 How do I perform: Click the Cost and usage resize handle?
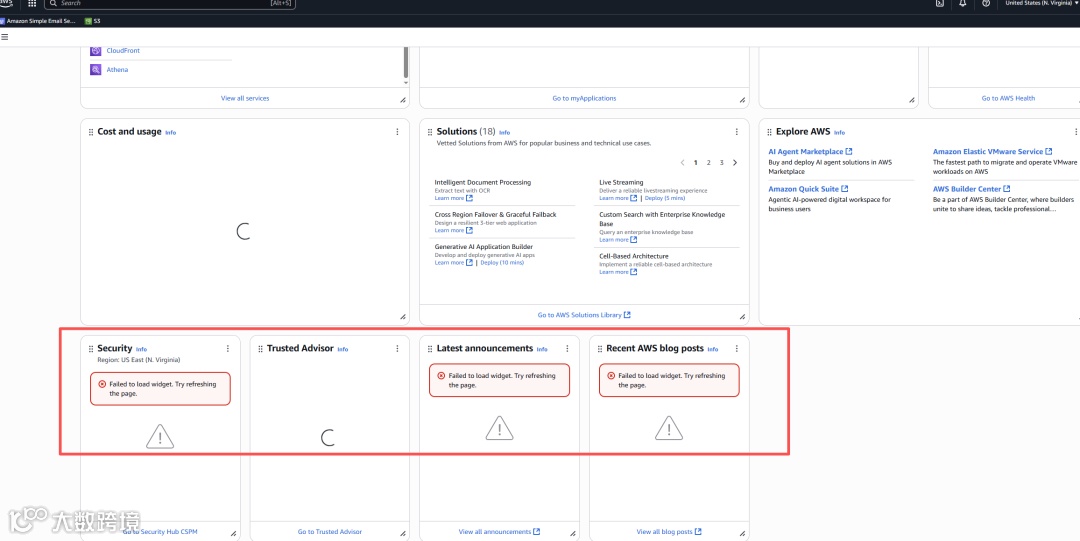403,316
